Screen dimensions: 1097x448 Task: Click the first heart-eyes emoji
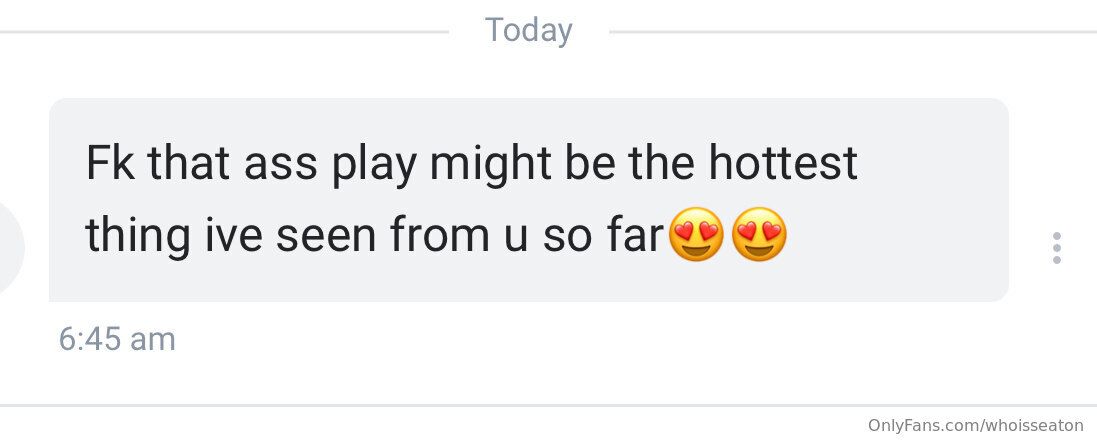696,234
